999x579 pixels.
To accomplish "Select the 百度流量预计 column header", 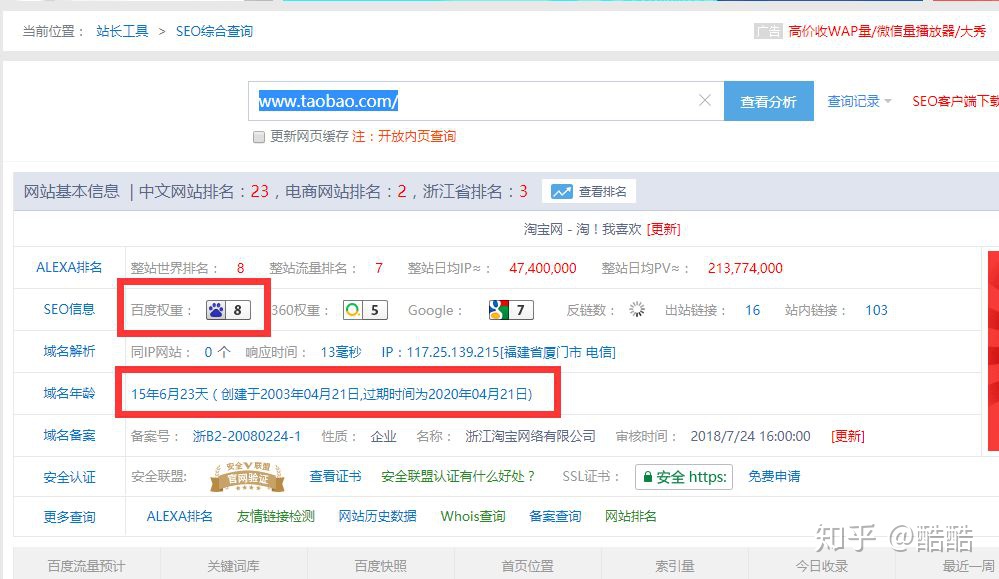I will tap(87, 566).
